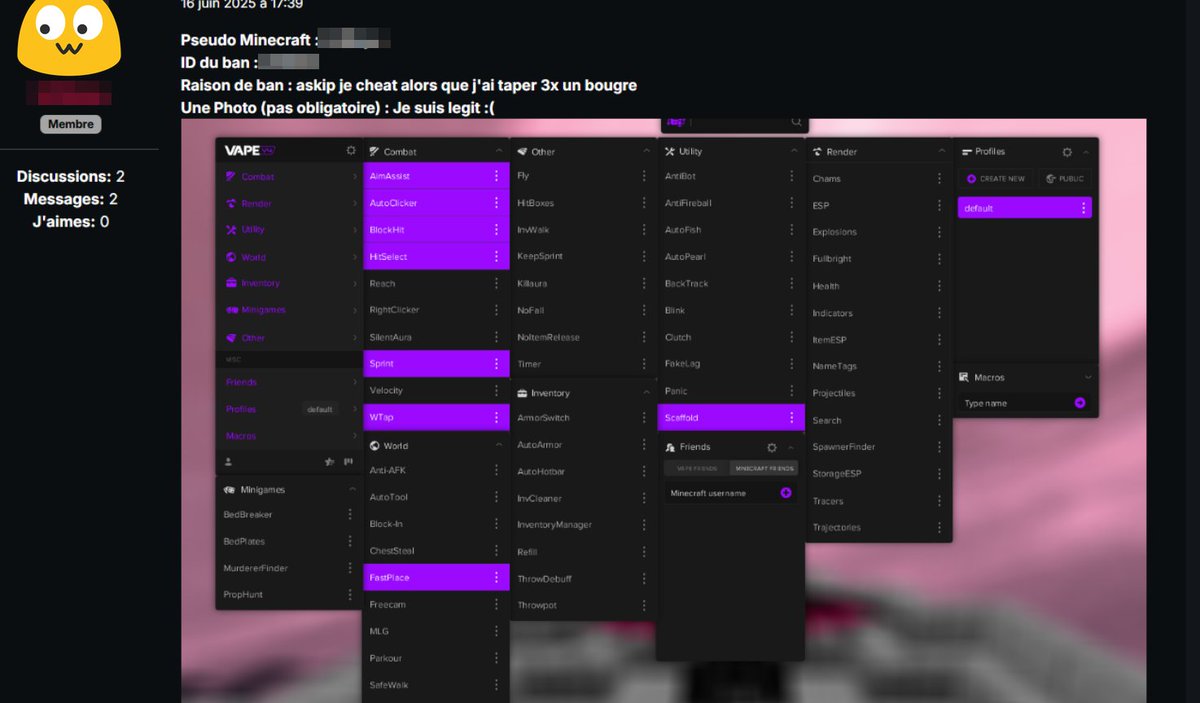
Task: Open AntiBot options three-dot menu
Action: pos(791,176)
